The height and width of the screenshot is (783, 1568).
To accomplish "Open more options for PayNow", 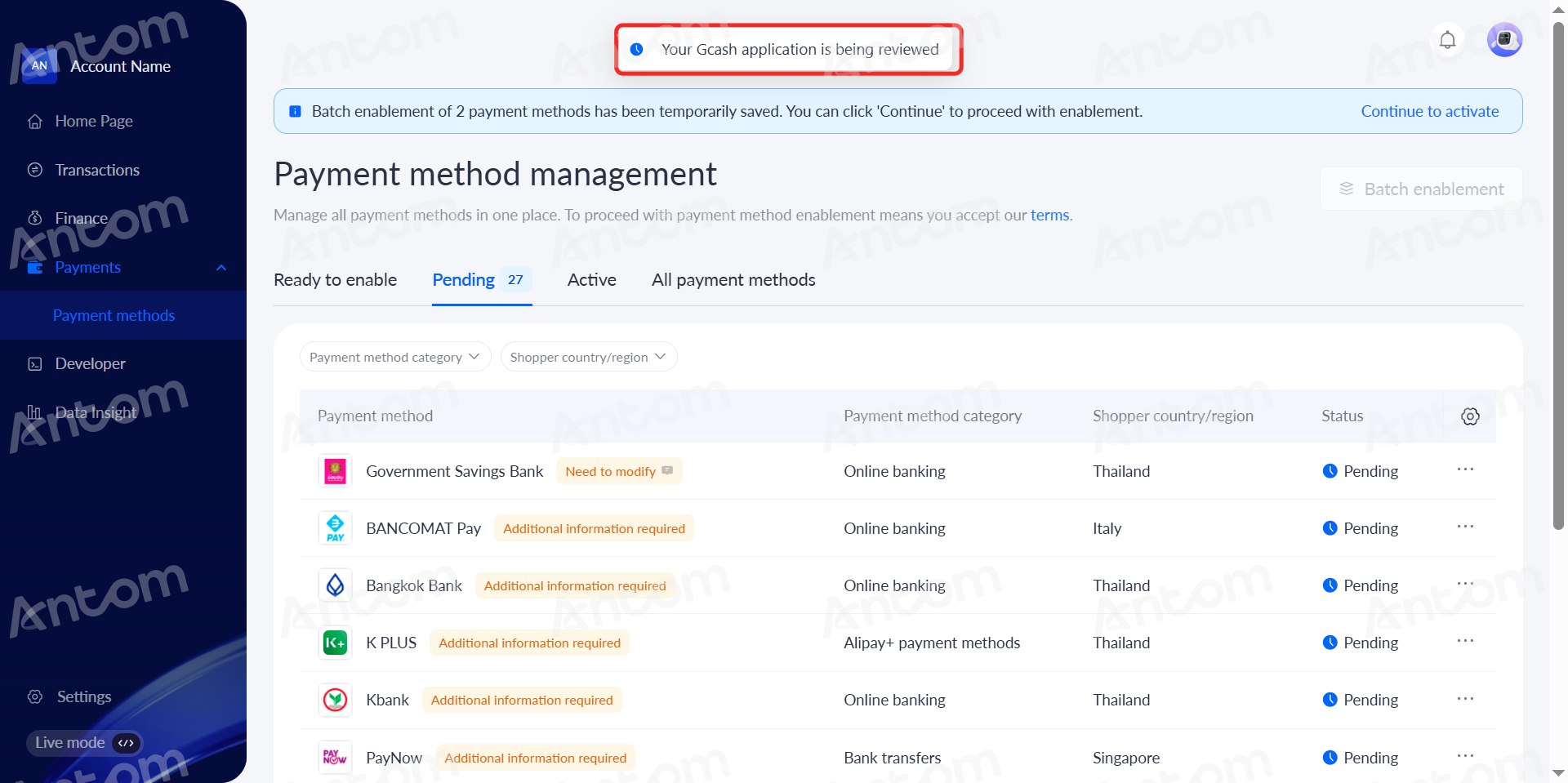I will [1465, 756].
